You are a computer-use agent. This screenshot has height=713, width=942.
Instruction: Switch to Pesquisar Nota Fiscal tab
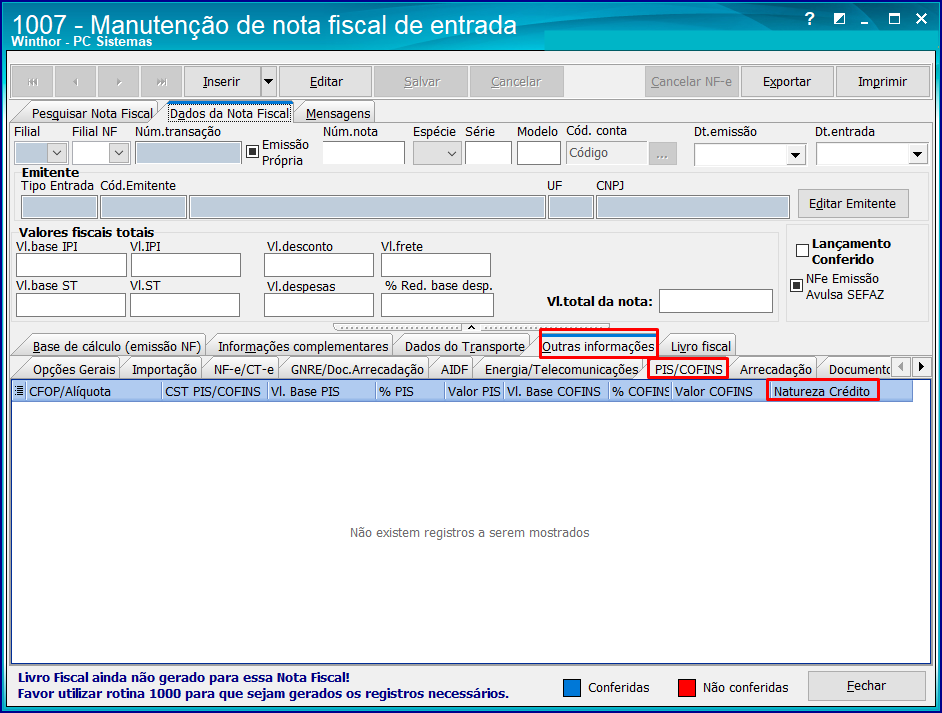(x=92, y=114)
